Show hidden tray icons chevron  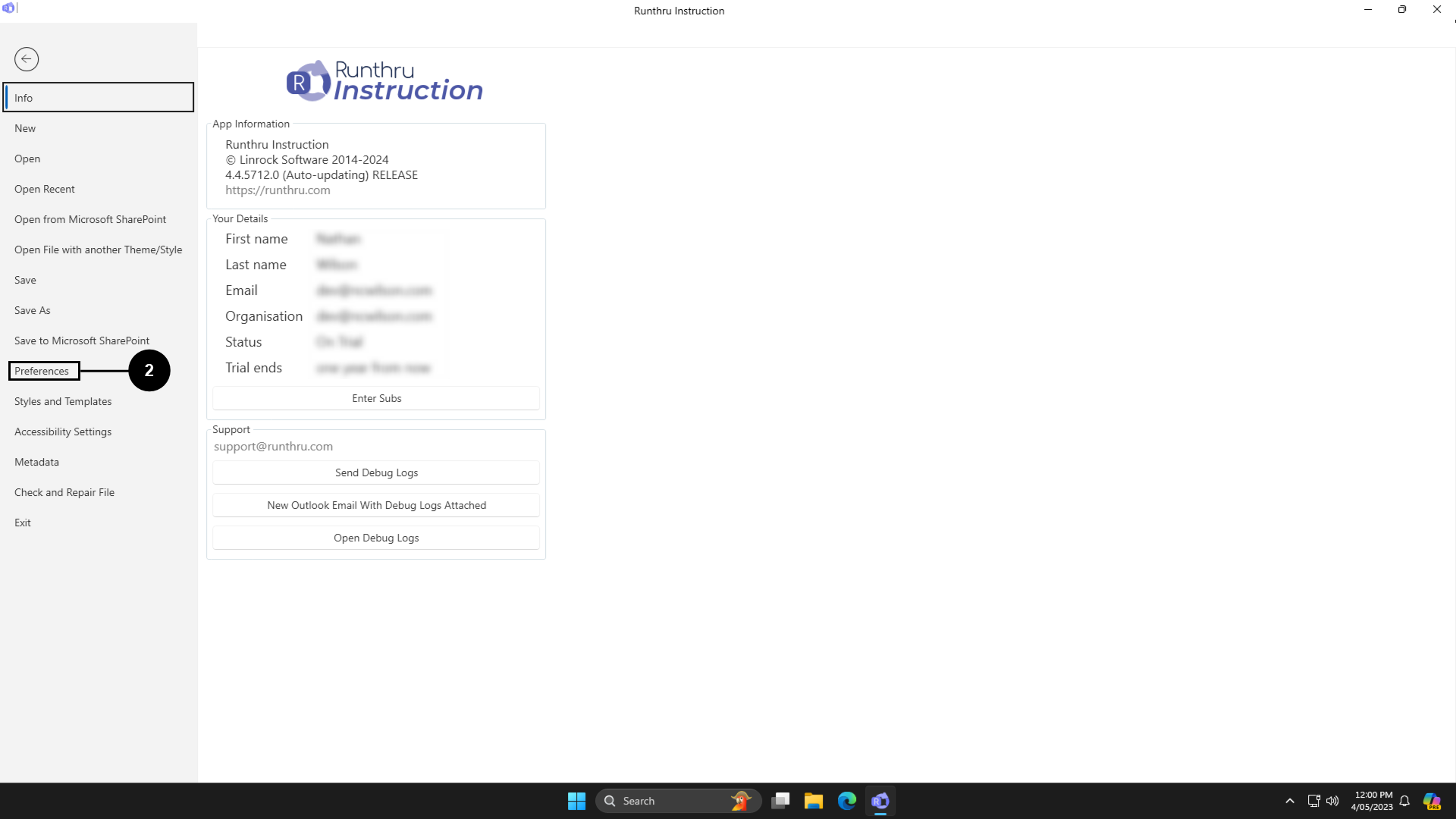coord(1290,801)
